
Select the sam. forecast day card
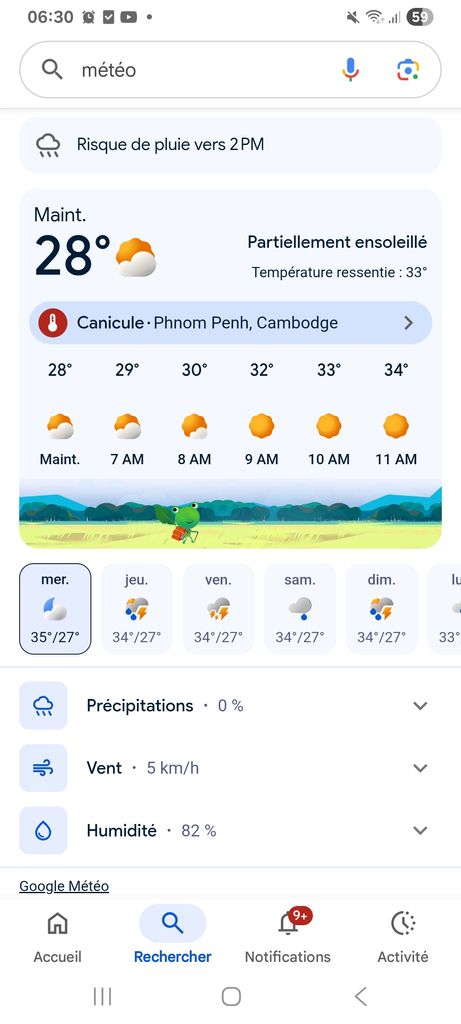300,609
